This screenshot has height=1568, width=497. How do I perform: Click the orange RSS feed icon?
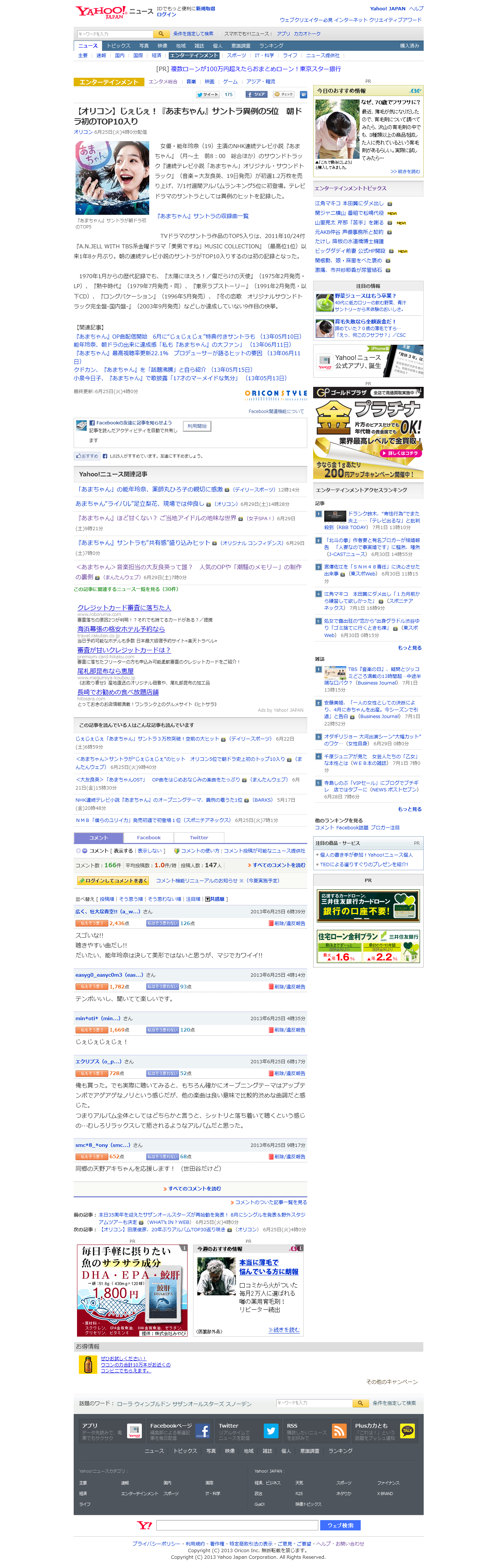pos(339,1431)
